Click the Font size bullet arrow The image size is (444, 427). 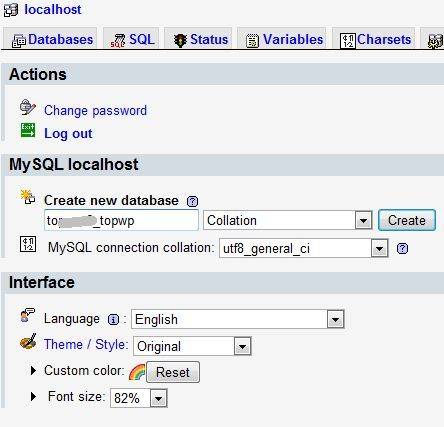pos(33,396)
